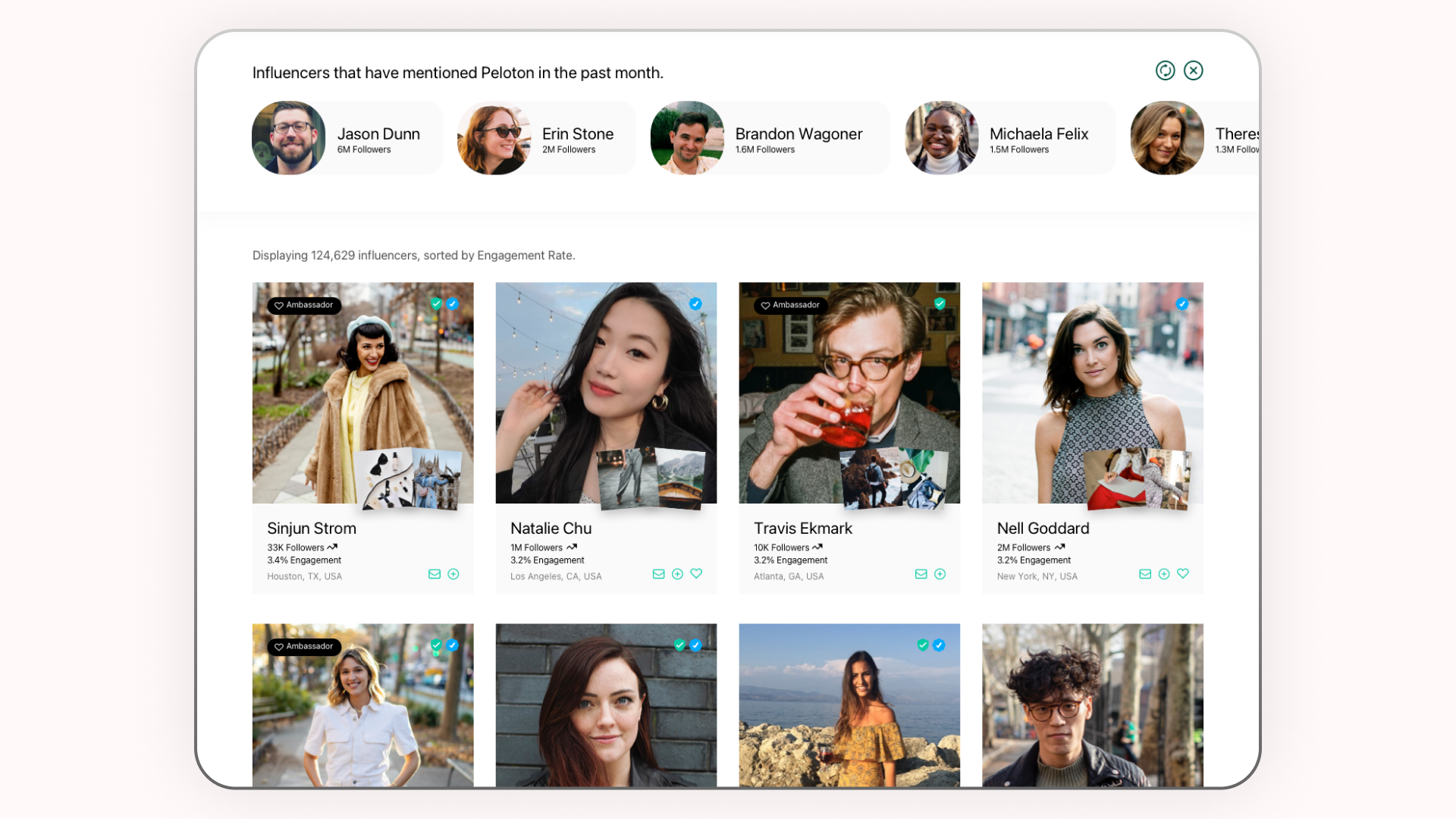Screen dimensions: 1456x819
Task: Open Natalie Chu's name link
Action: pyautogui.click(x=551, y=529)
